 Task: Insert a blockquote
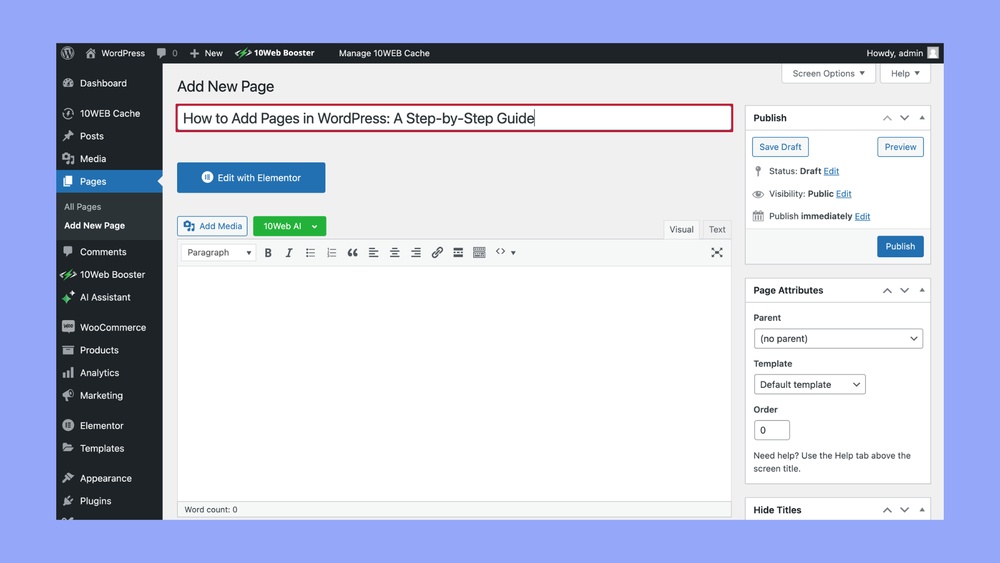click(352, 252)
